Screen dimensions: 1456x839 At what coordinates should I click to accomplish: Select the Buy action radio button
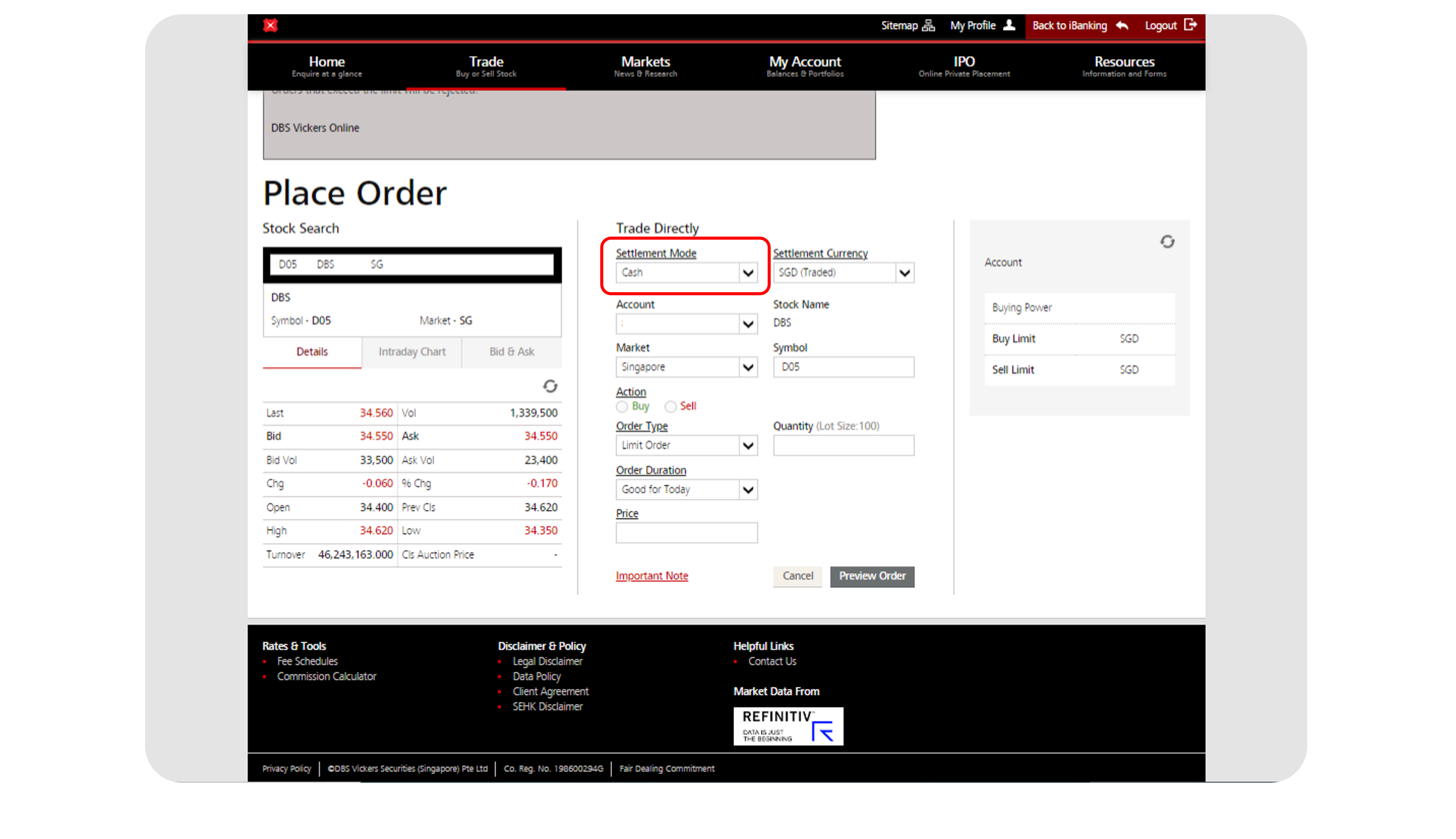point(622,407)
